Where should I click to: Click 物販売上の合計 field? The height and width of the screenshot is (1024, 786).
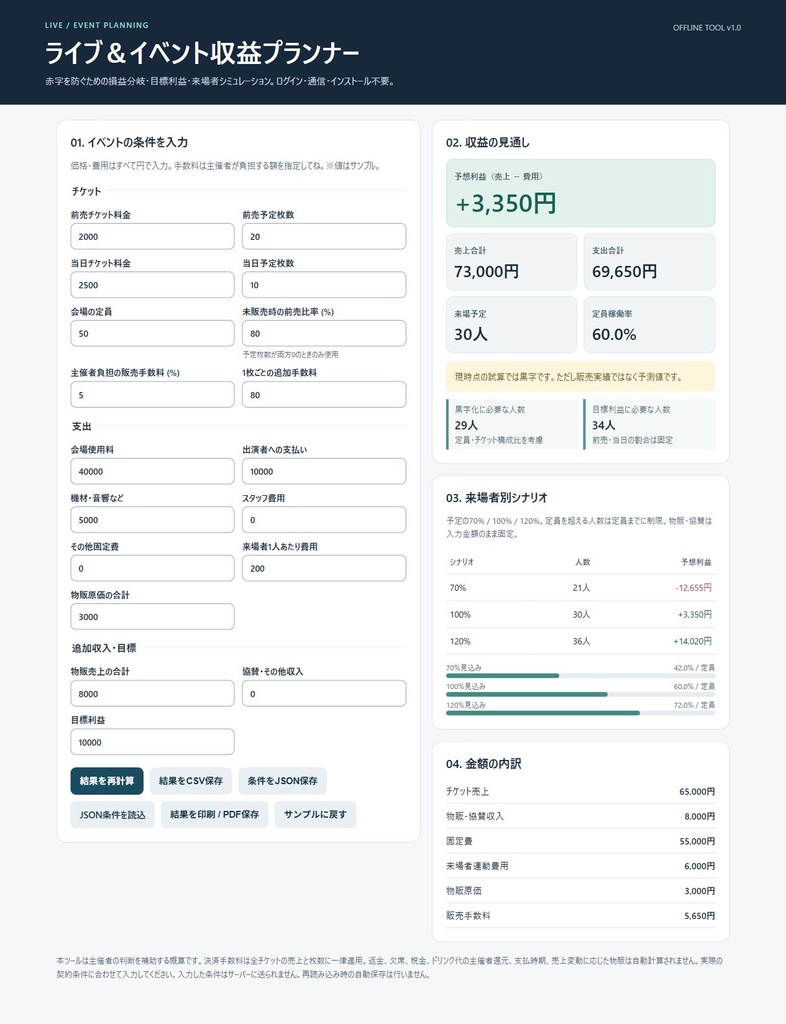click(152, 694)
